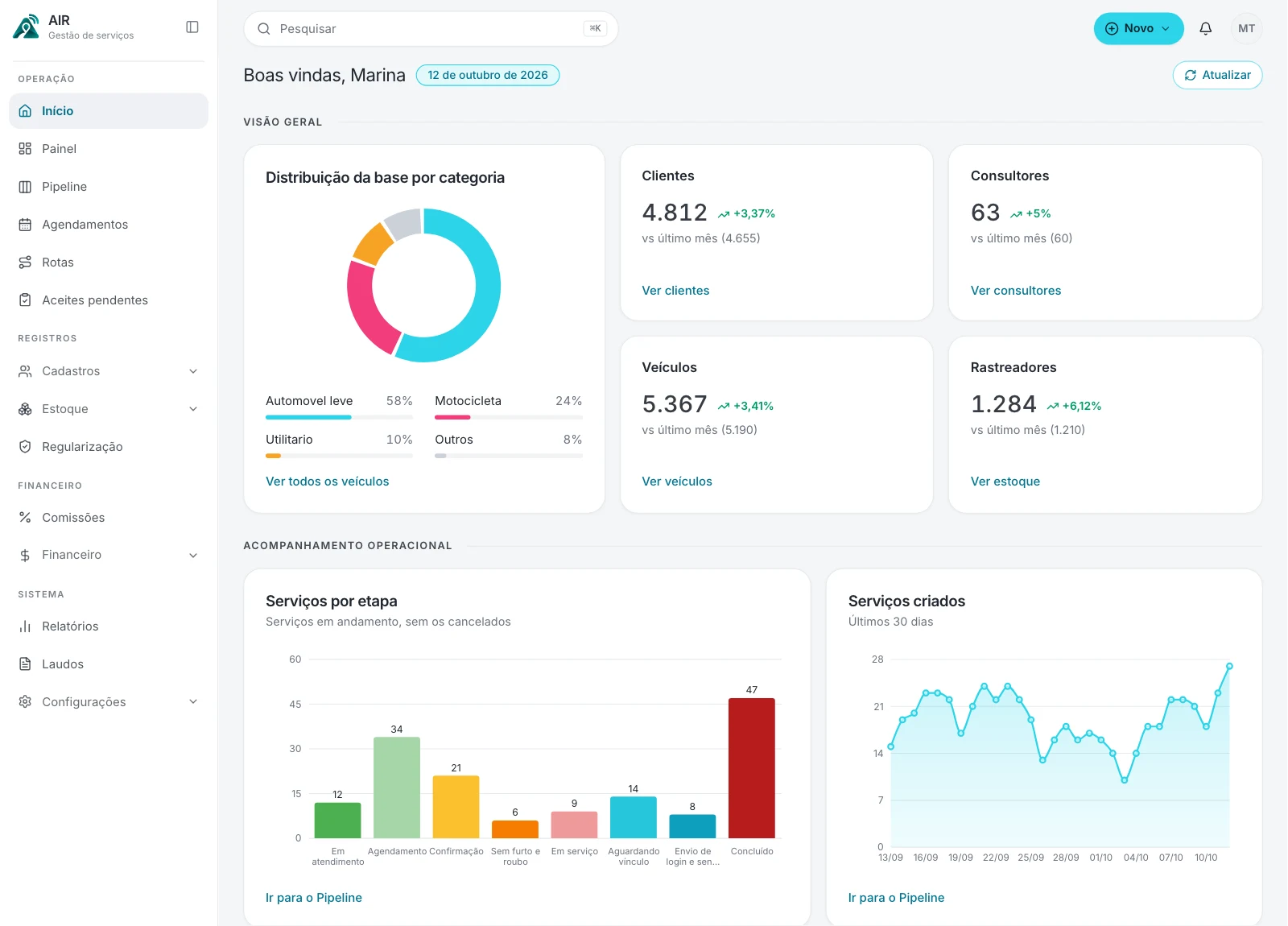This screenshot has height=926, width=1288.
Task: Expand the Estoque submenu chevron
Action: [193, 409]
